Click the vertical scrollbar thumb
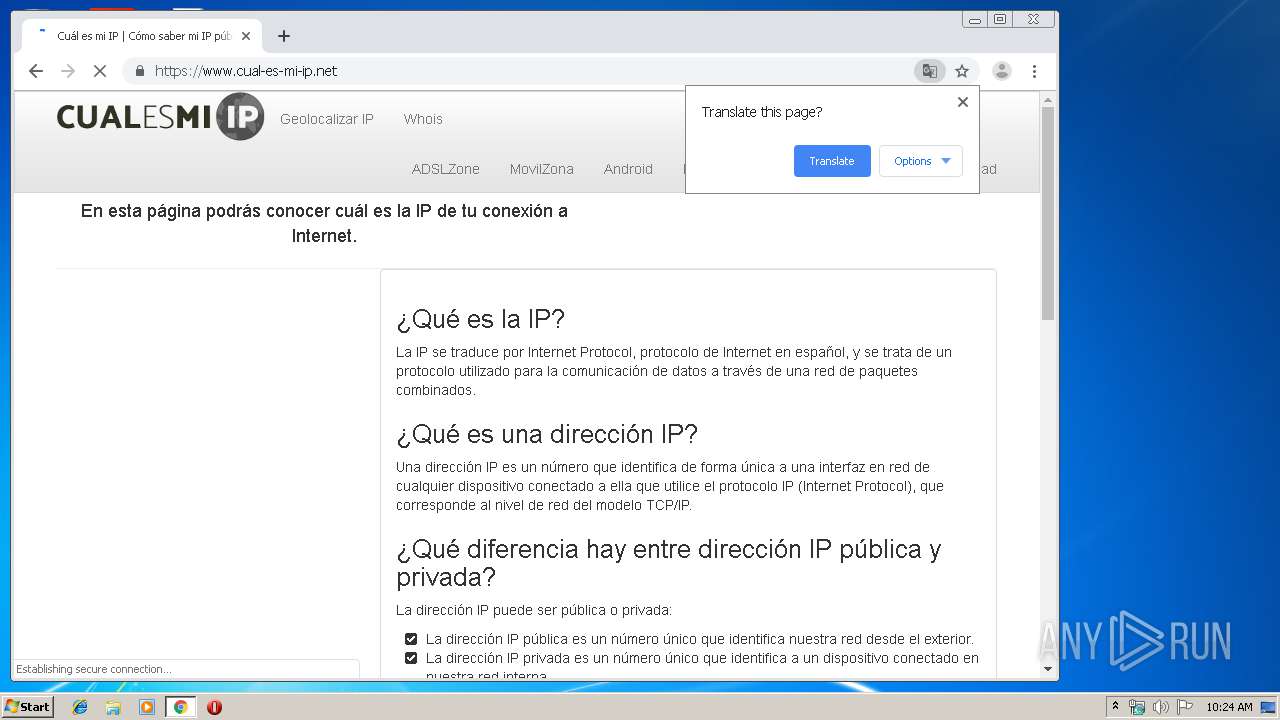1280x720 pixels. click(x=1048, y=212)
